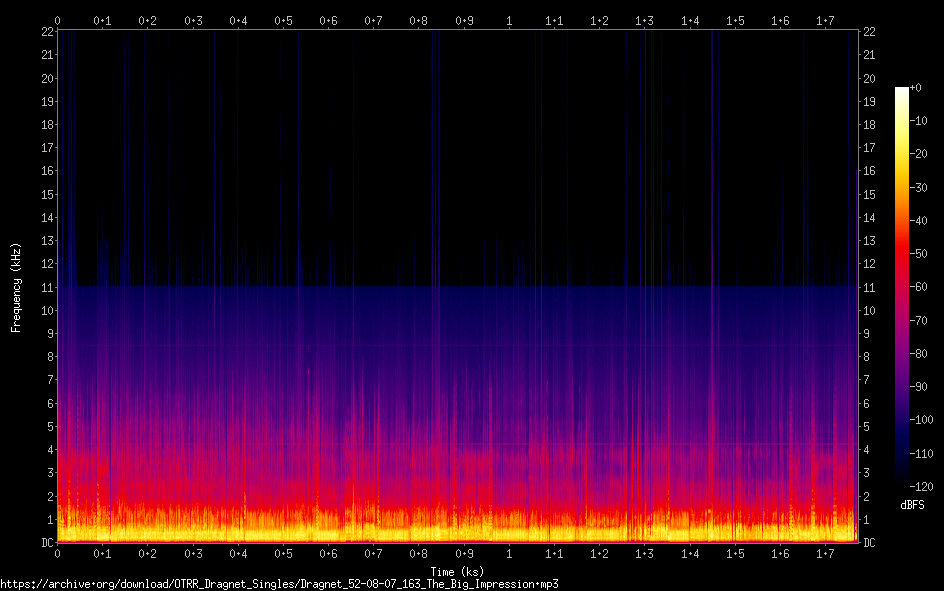Click the 0.5 tick on the bottom time axis
The height and width of the screenshot is (591, 944).
284,553
